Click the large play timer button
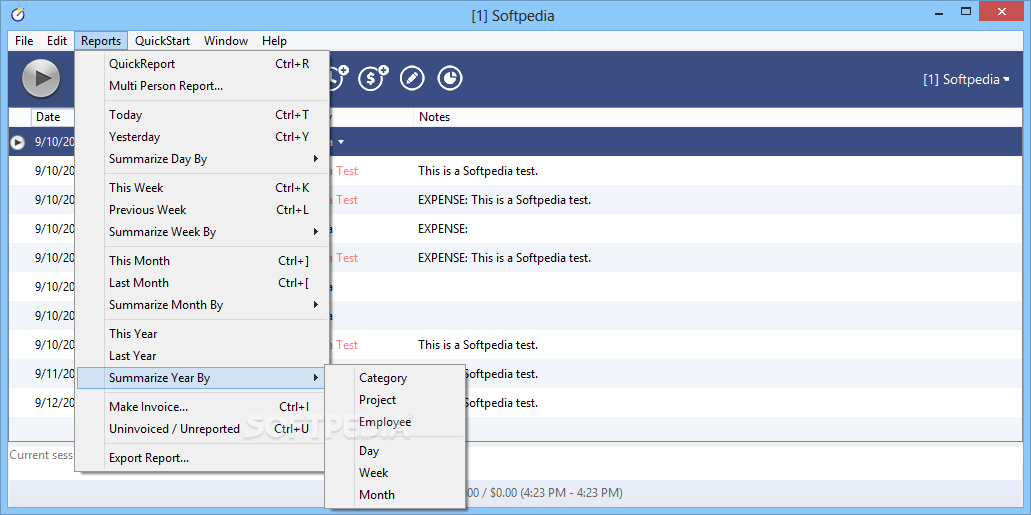1031x515 pixels. coord(41,78)
